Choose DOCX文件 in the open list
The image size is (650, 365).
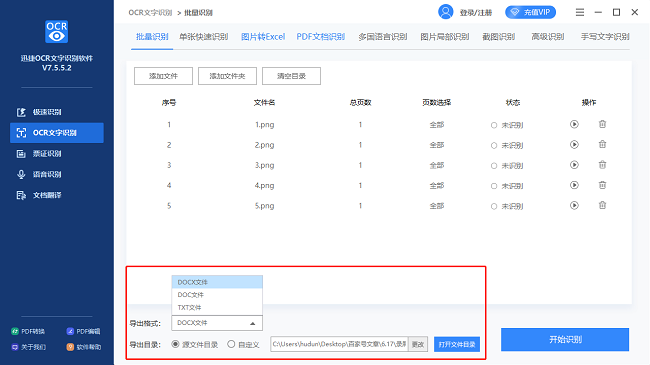[x=217, y=282]
